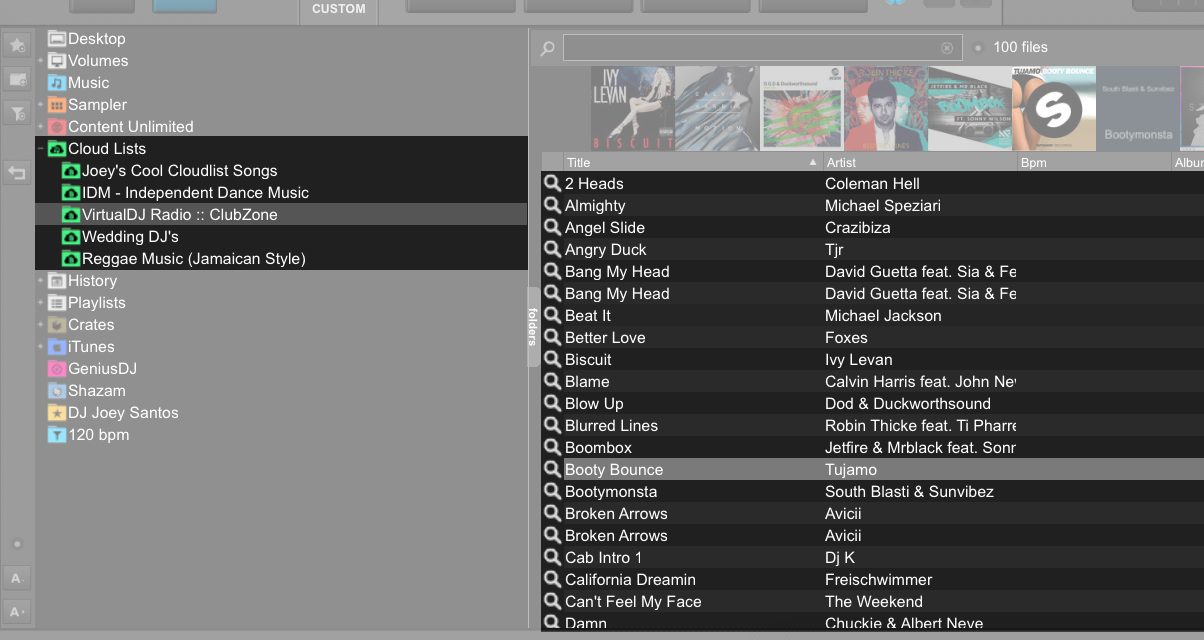Sort by the Bpm column header
This screenshot has width=1204, height=640.
tap(1093, 162)
